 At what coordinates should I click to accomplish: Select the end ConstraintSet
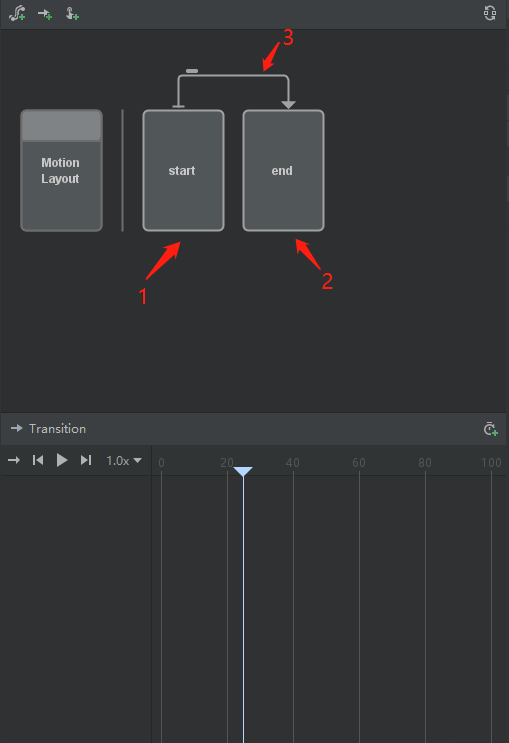click(x=283, y=171)
